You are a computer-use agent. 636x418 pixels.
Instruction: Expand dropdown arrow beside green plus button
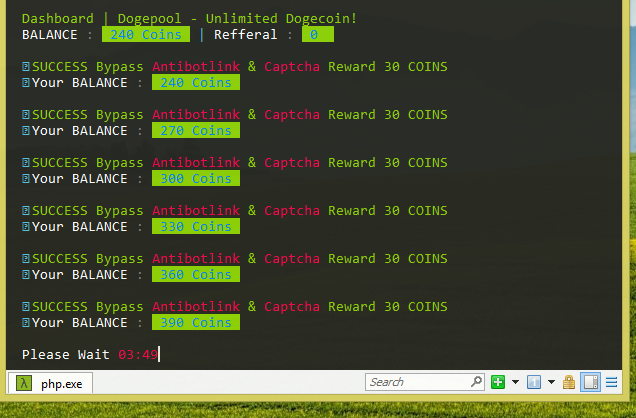515,382
